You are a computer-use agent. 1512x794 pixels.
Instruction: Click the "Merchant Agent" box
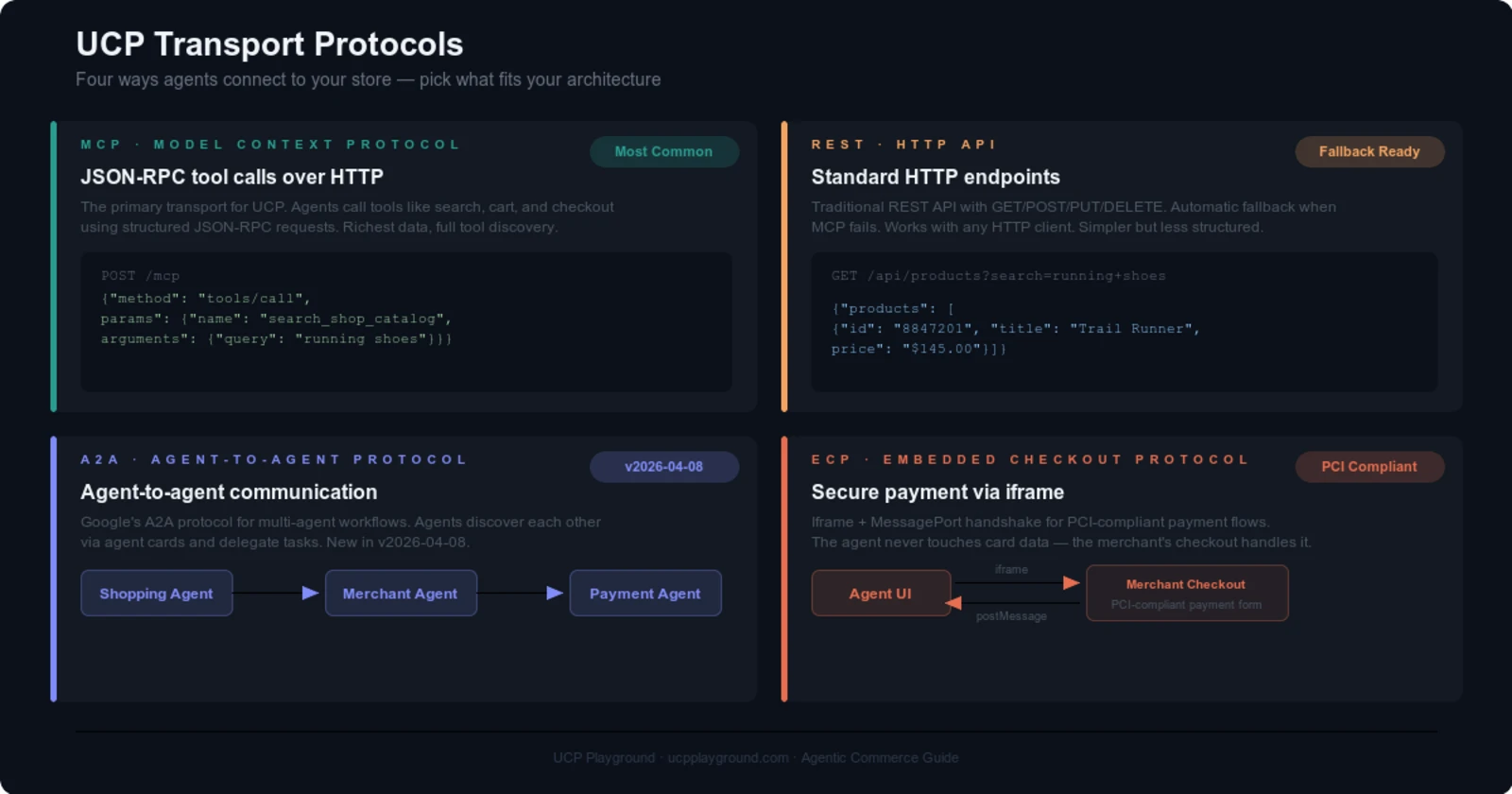(x=401, y=593)
